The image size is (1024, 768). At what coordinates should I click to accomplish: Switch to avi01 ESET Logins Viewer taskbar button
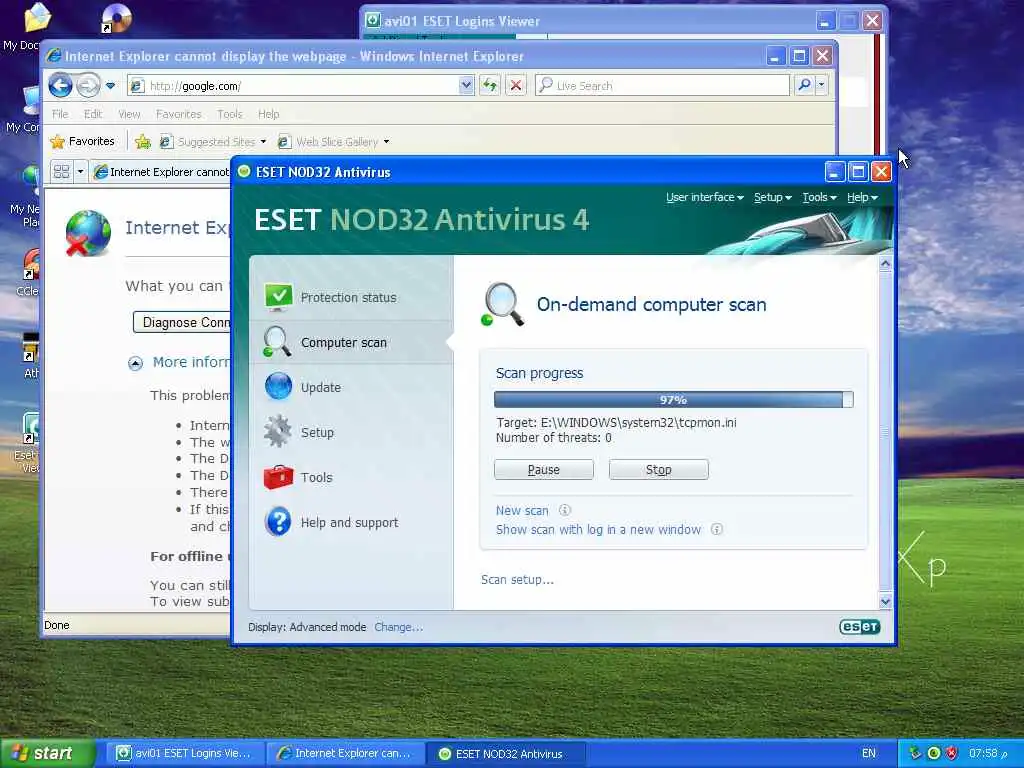pyautogui.click(x=184, y=754)
